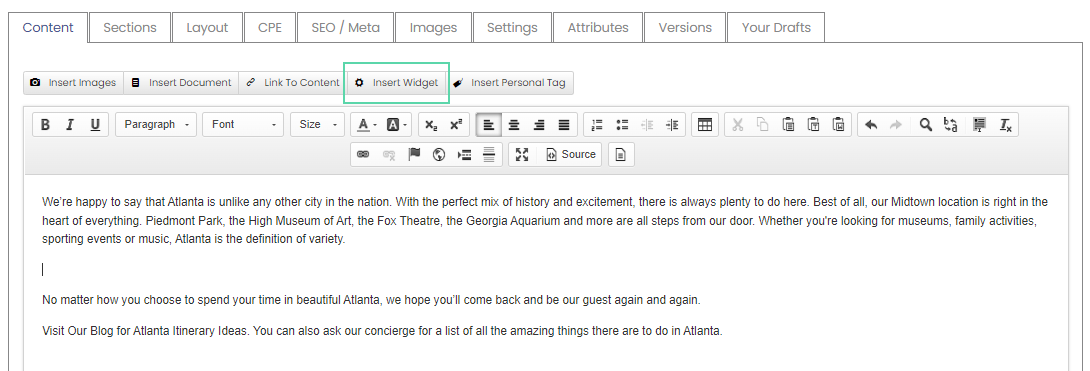The height and width of the screenshot is (371, 1090).
Task: Click the Undo arrow icon
Action: [x=871, y=124]
